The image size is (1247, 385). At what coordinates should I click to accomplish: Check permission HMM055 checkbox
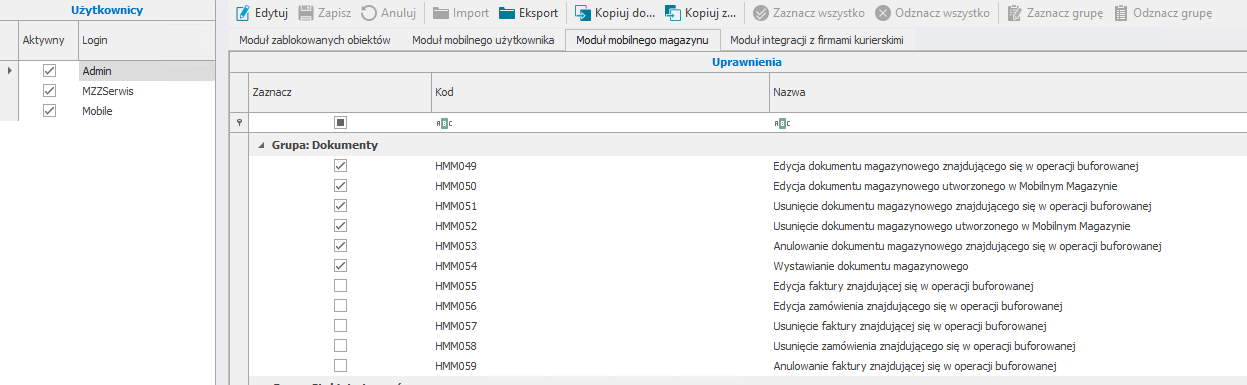coord(340,286)
